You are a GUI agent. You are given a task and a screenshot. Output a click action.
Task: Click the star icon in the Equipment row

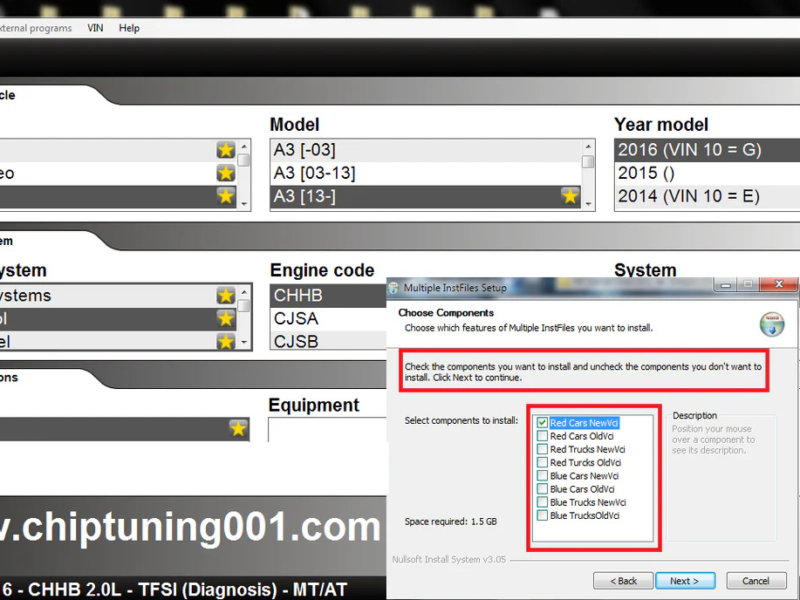(x=238, y=428)
